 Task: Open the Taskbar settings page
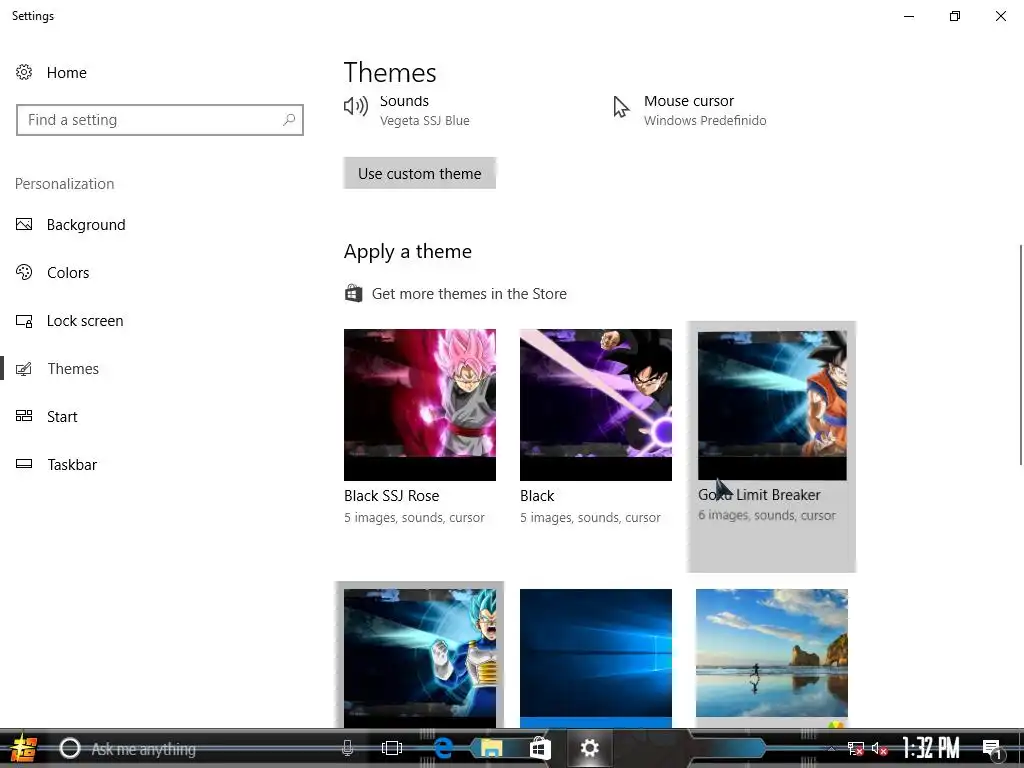[x=72, y=464]
